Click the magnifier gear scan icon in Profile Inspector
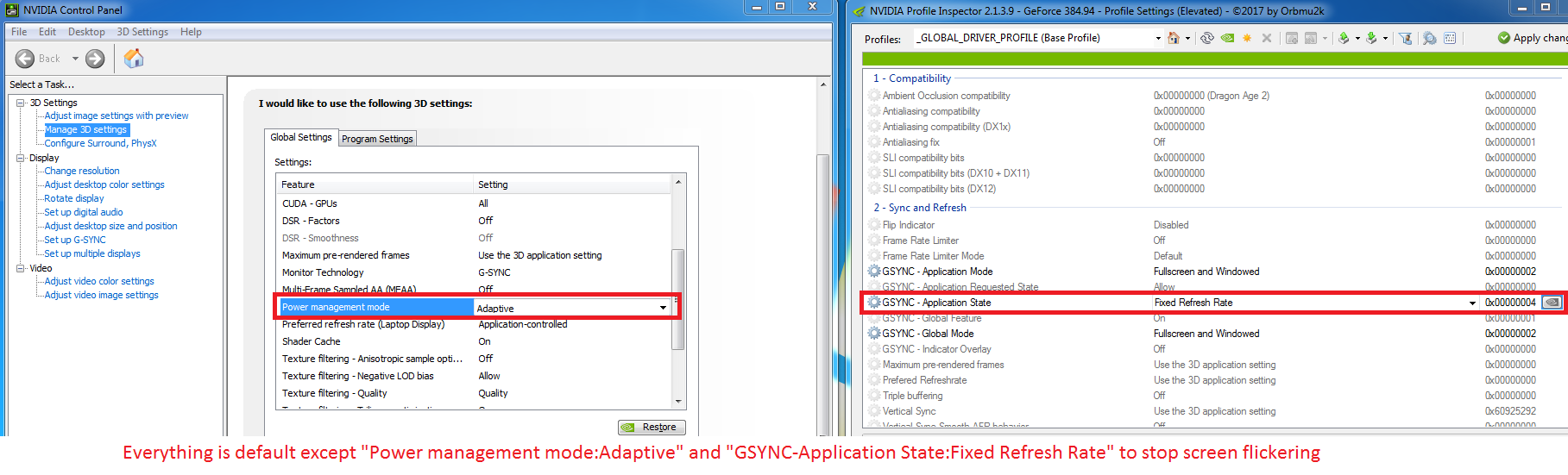Image resolution: width=1568 pixels, height=475 pixels. point(1430,38)
